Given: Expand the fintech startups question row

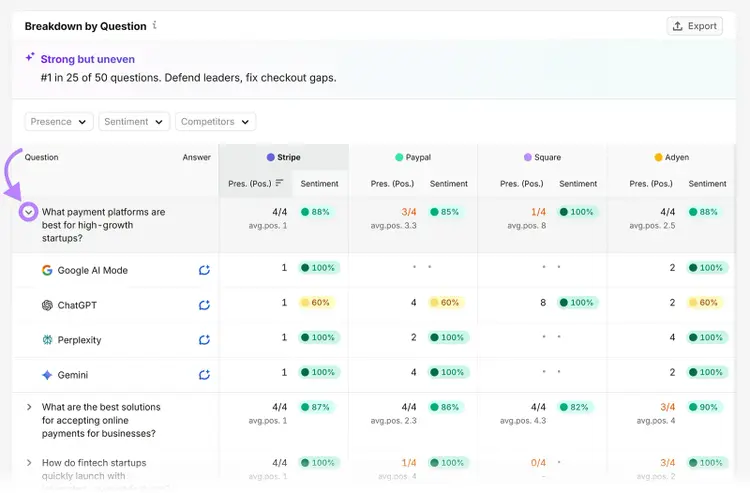Looking at the screenshot, I should 29,462.
